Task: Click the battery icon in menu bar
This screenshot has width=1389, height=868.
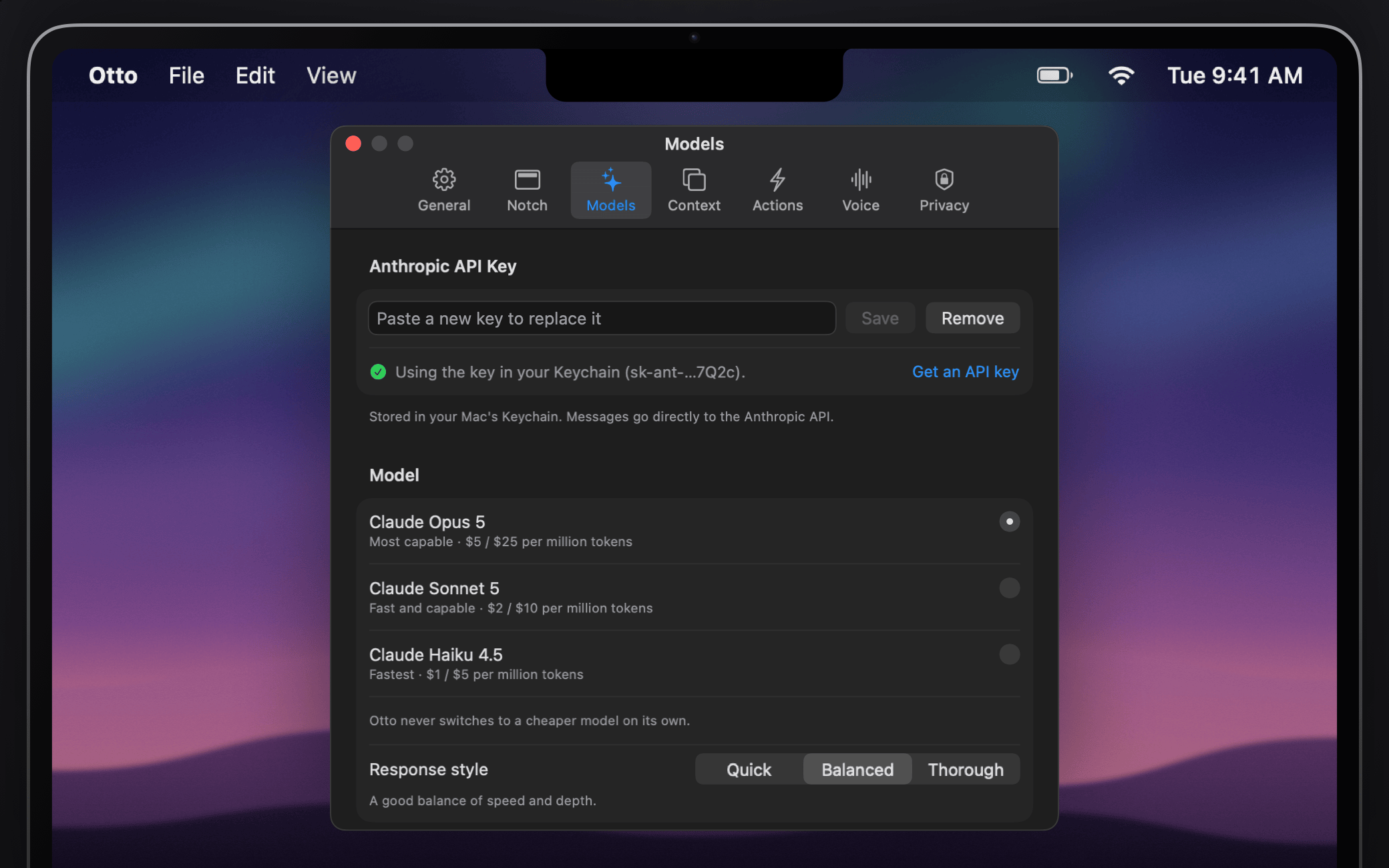Action: pos(1054,75)
